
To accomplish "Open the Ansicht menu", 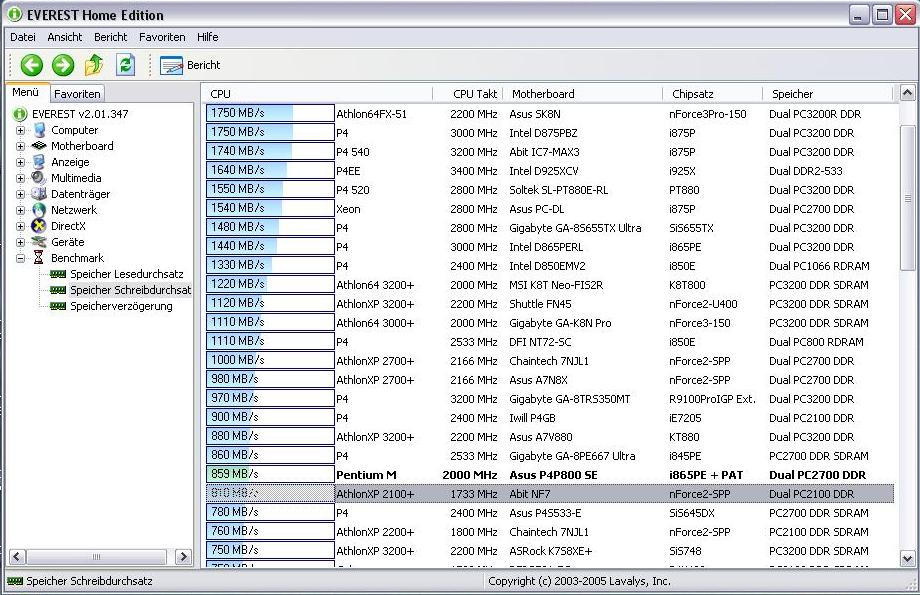I will pos(65,37).
